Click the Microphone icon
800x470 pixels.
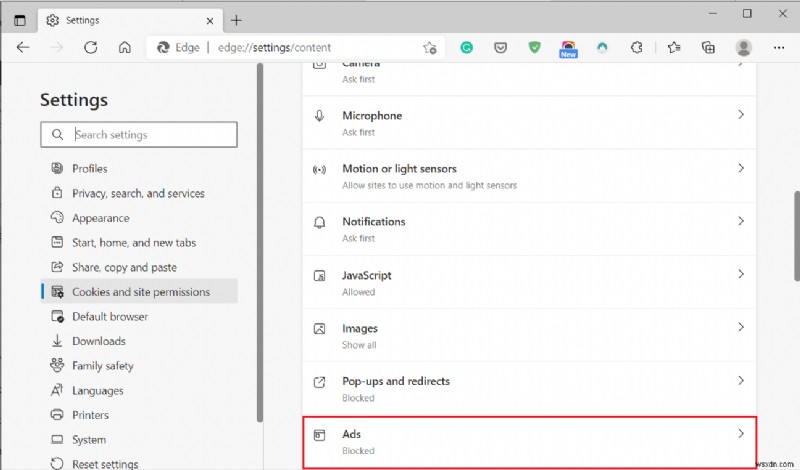click(x=319, y=116)
